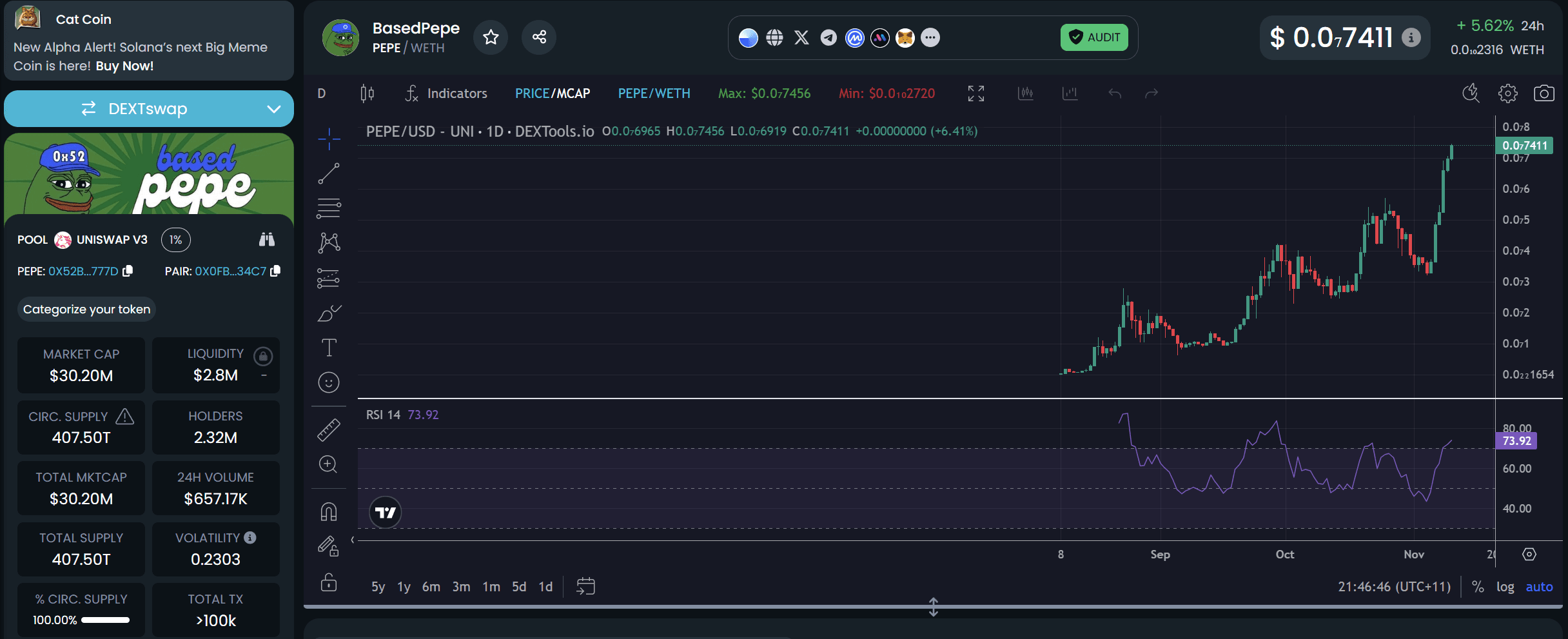Open the X (Twitter) social link

801,38
